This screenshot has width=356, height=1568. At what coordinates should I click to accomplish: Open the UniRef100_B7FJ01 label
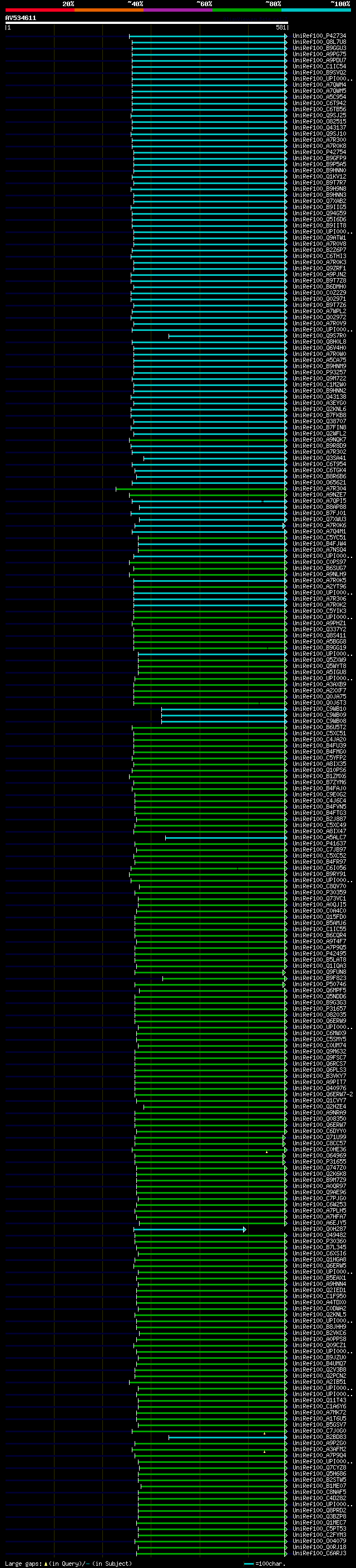[319, 513]
